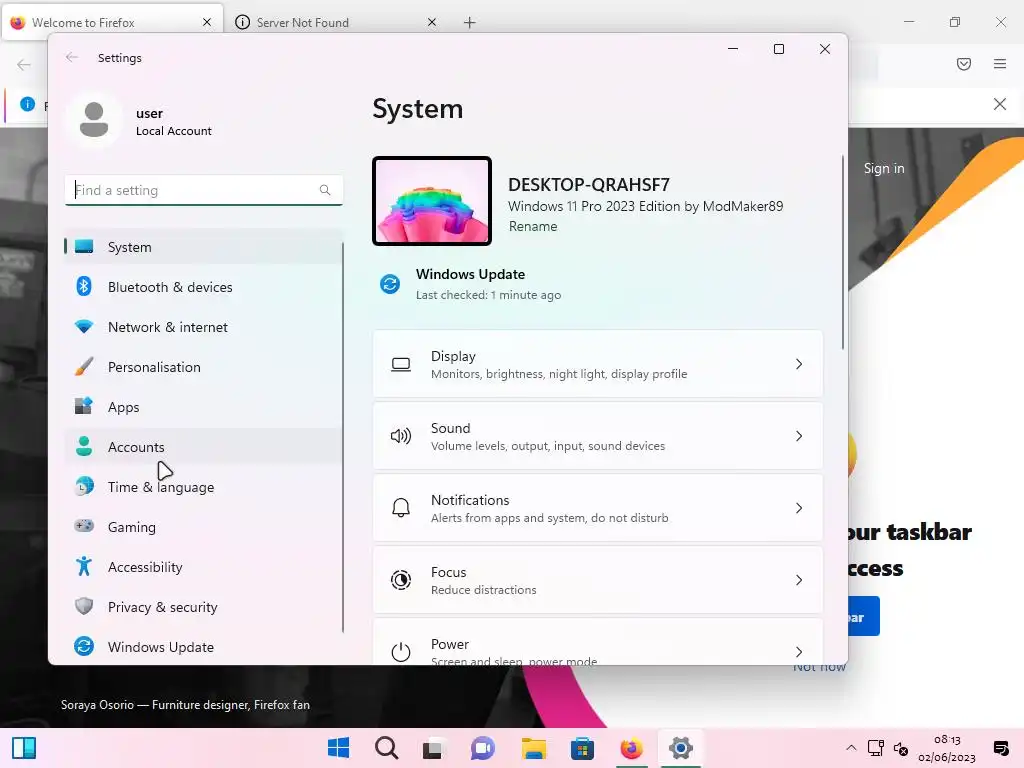Click the blue button on Firefox welcome page
The image size is (1024, 768).
click(864, 616)
